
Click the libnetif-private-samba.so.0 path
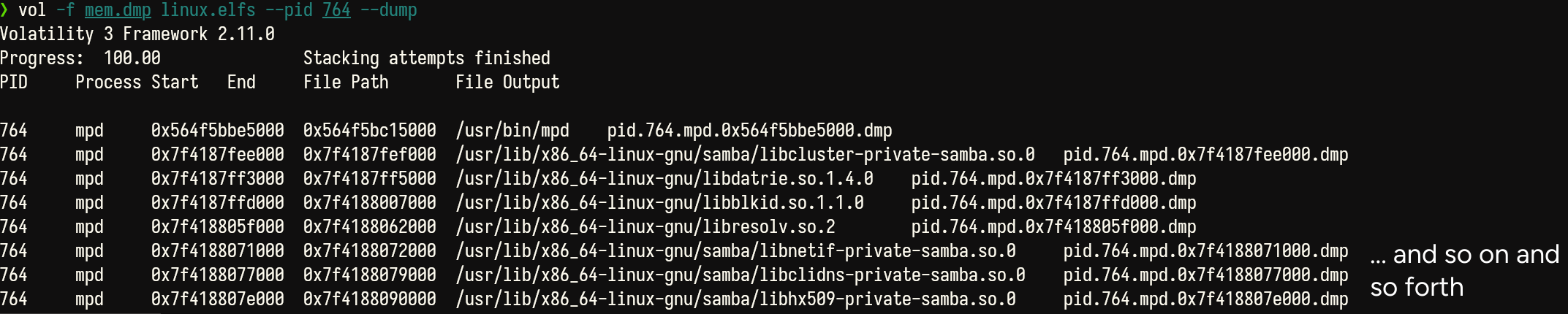735,251
